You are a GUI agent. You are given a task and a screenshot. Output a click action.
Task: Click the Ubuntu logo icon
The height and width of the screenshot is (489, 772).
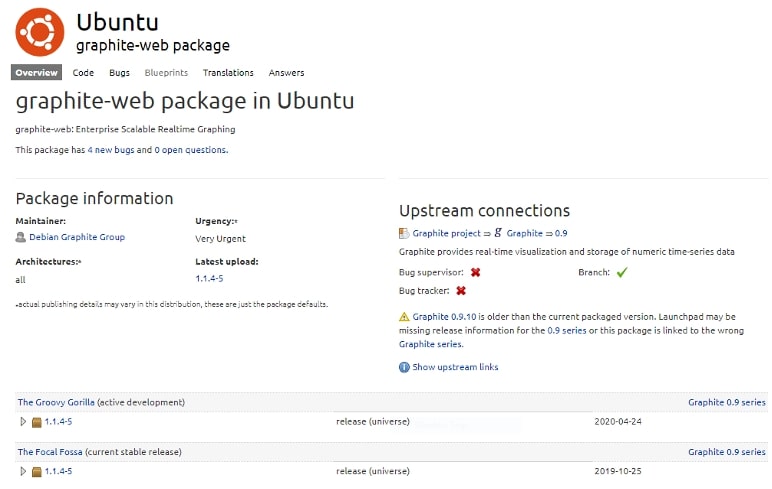tap(40, 32)
